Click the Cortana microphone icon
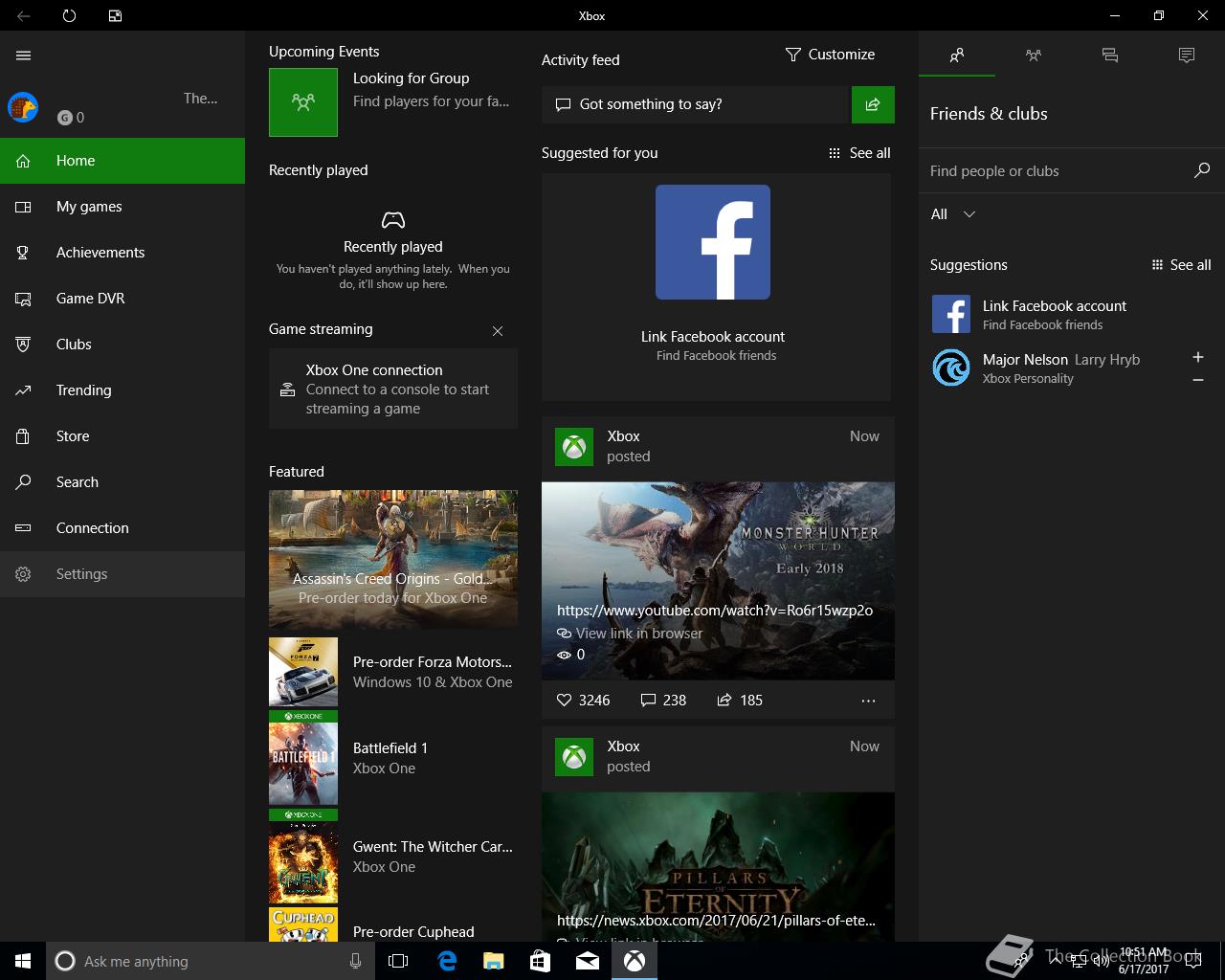 [x=355, y=961]
